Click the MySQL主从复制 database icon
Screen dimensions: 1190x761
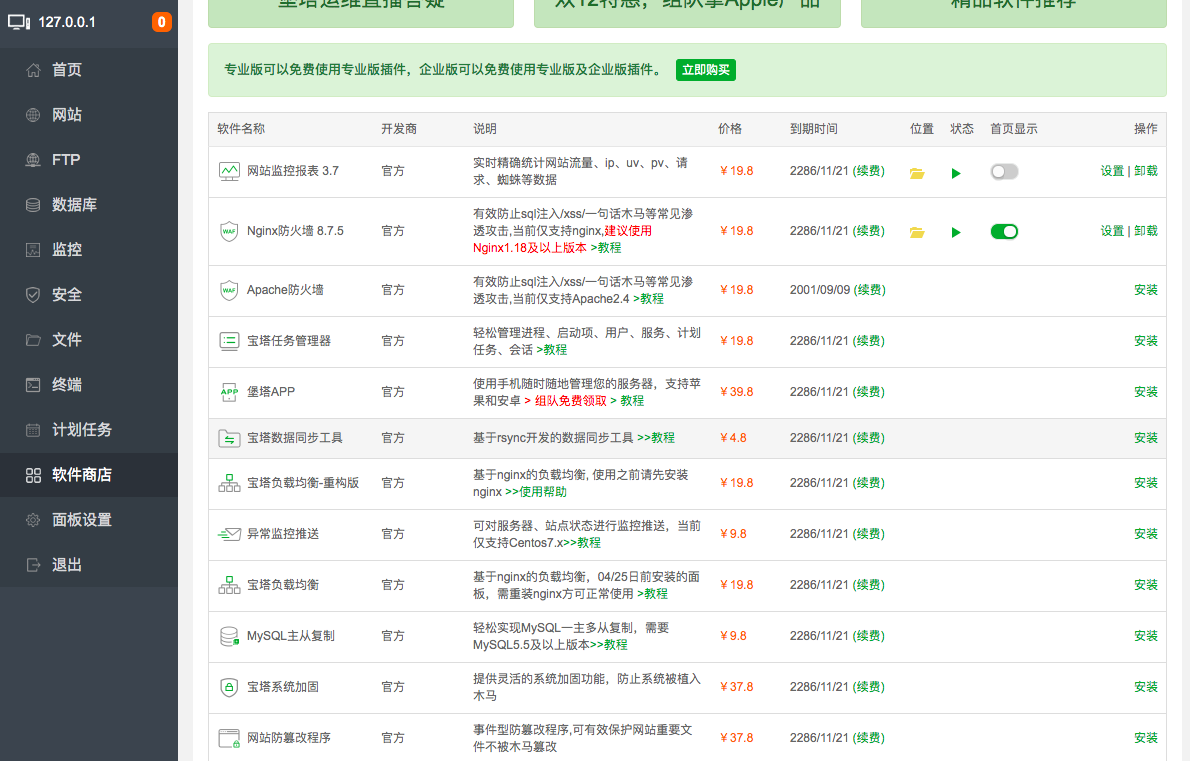[x=229, y=636]
